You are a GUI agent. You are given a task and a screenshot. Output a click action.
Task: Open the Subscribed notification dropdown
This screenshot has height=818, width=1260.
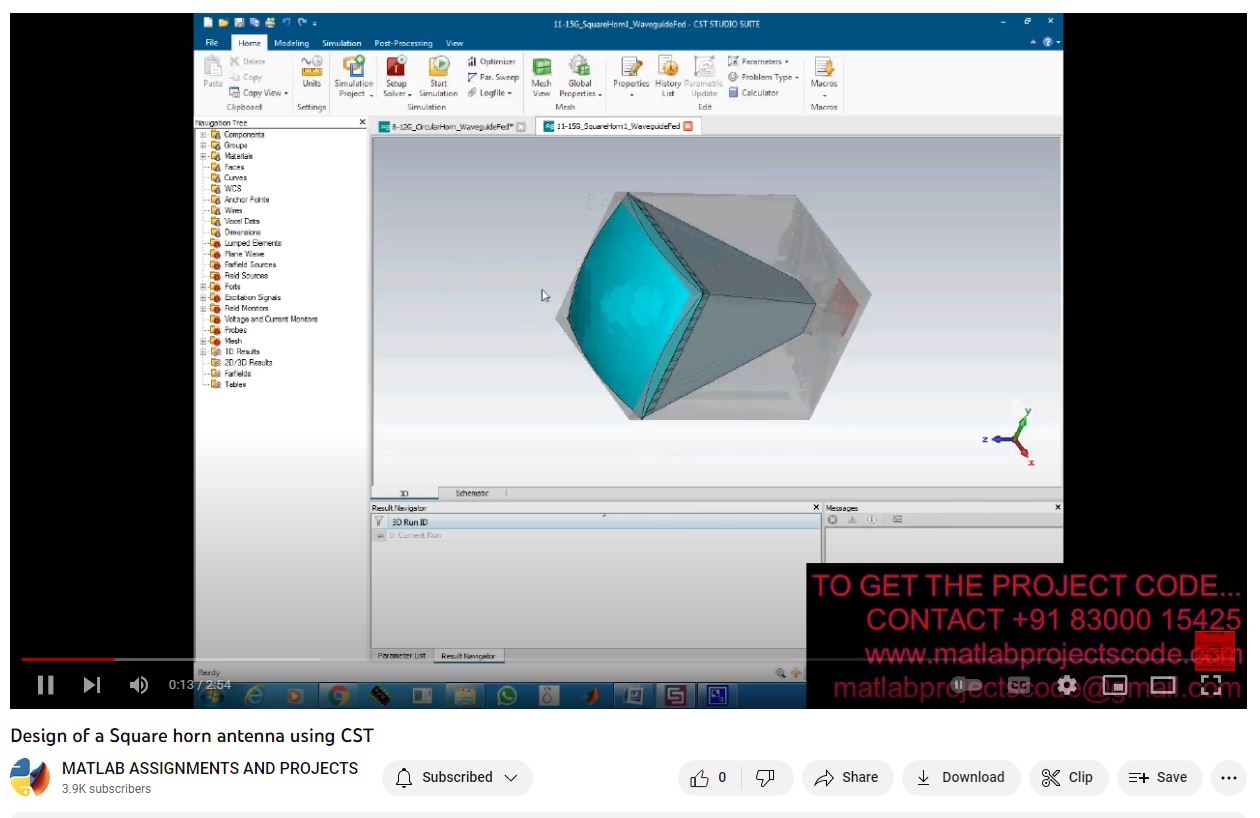point(457,778)
